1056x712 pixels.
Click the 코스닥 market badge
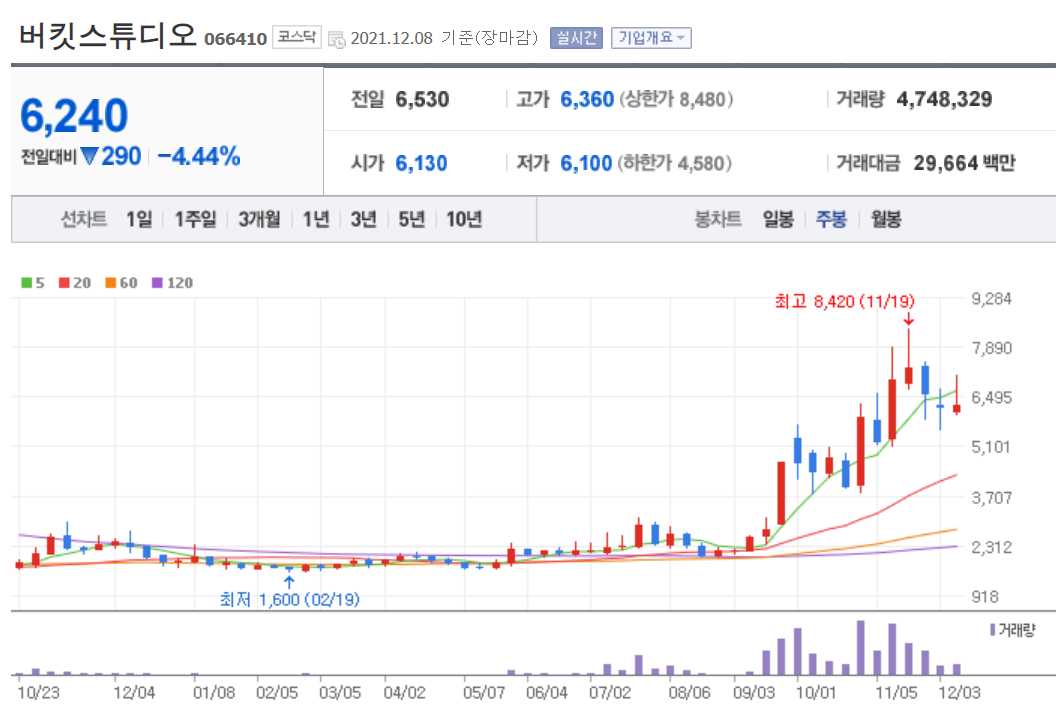pyautogui.click(x=296, y=36)
